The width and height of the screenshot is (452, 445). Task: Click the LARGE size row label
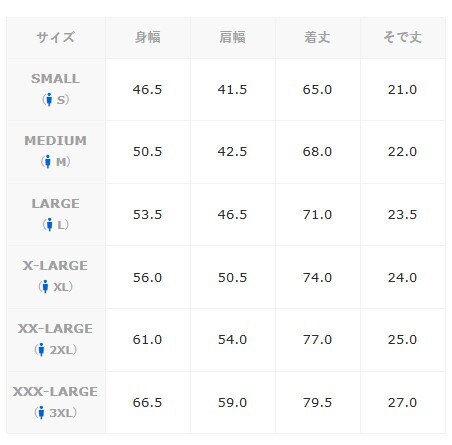pos(56,204)
